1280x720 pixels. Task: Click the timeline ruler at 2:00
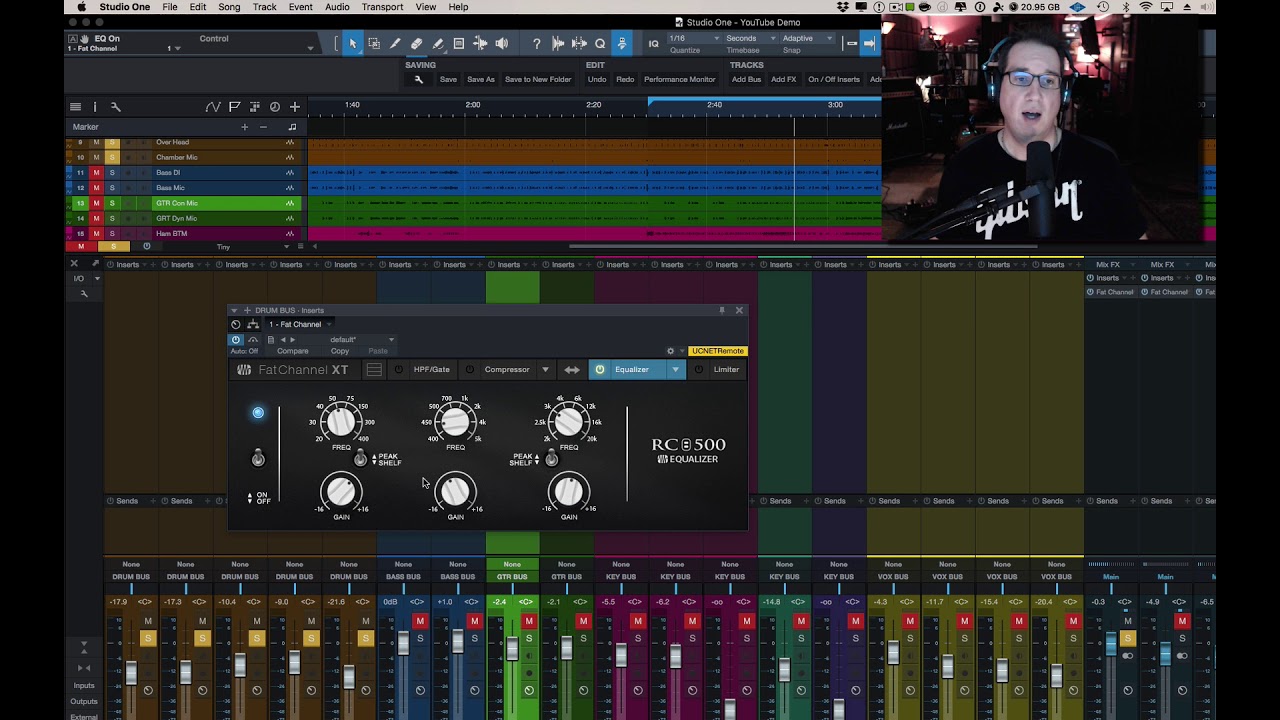pos(472,104)
